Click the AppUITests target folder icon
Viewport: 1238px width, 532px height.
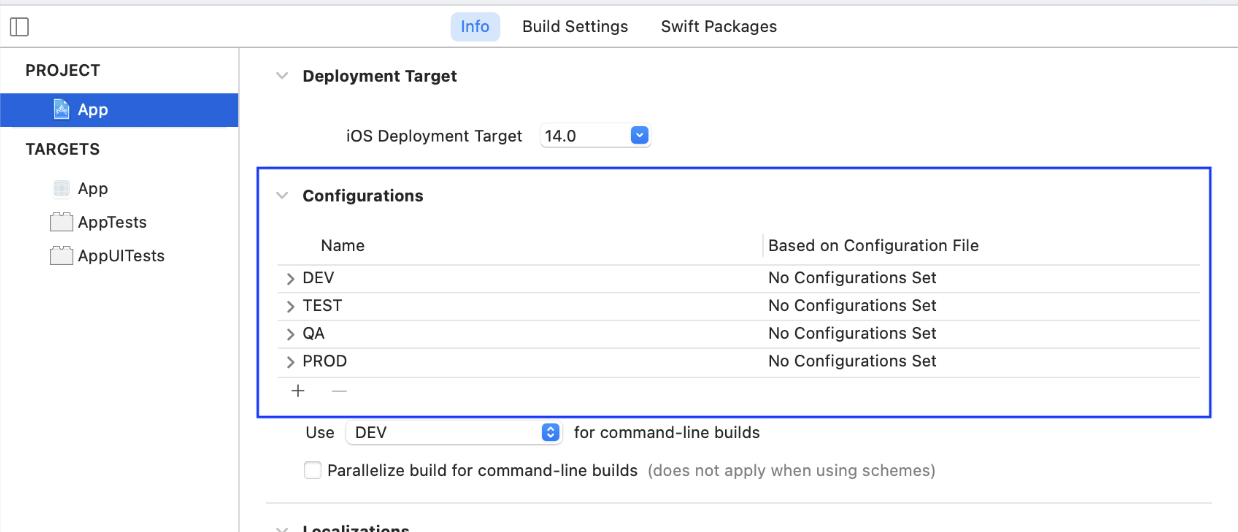click(62, 256)
